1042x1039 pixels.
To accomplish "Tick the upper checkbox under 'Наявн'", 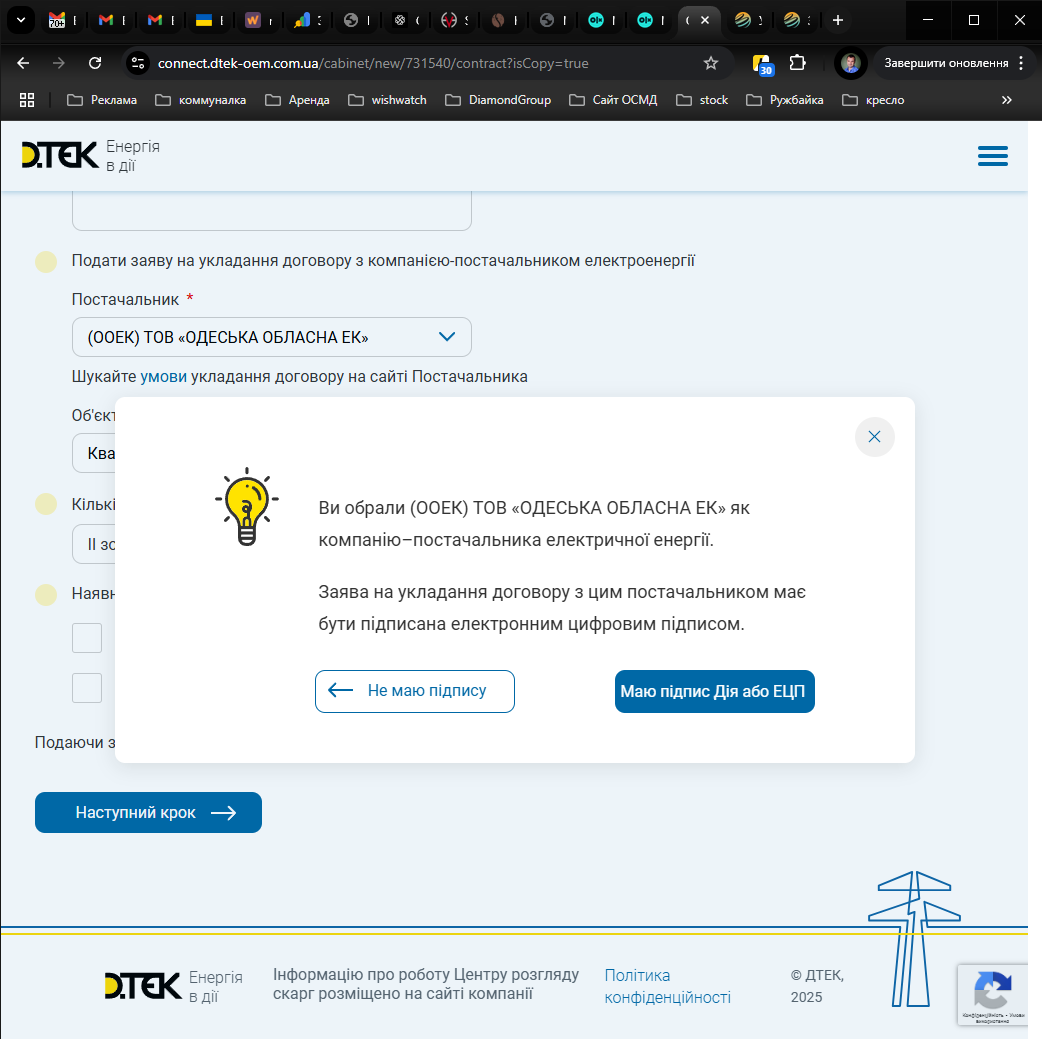I will 87,638.
